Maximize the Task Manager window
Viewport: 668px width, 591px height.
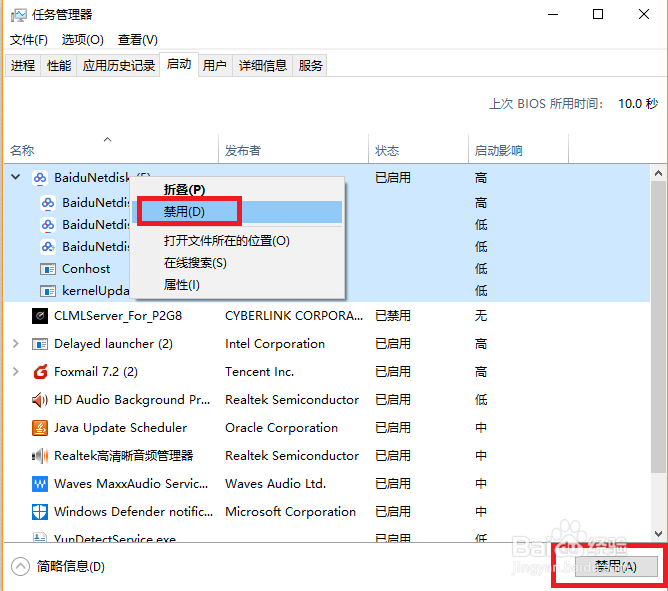coord(598,14)
